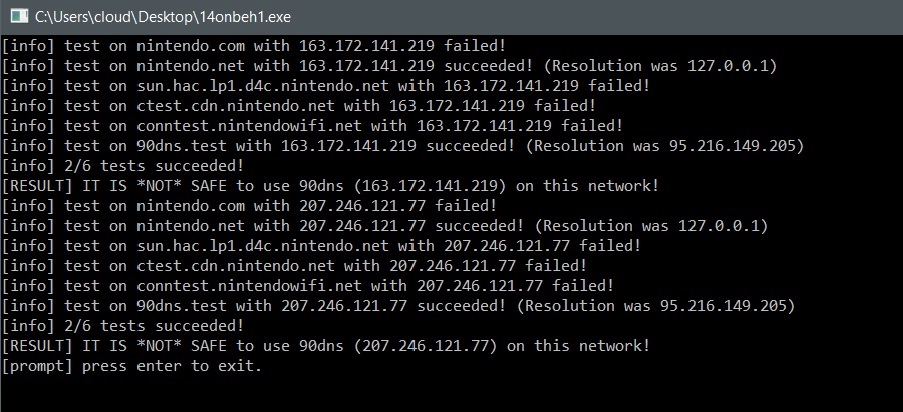The image size is (903, 412).
Task: Click ctest.cdn.nintendo.net line for 207.246.121.77
Action: tap(294, 266)
